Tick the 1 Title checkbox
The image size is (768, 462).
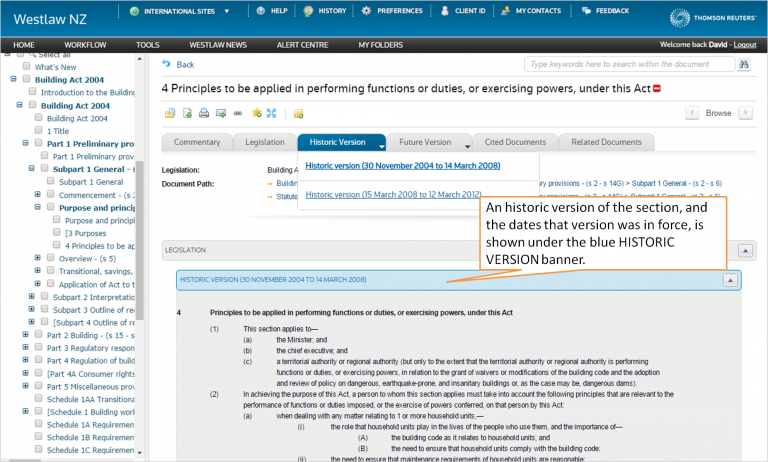[x=39, y=130]
